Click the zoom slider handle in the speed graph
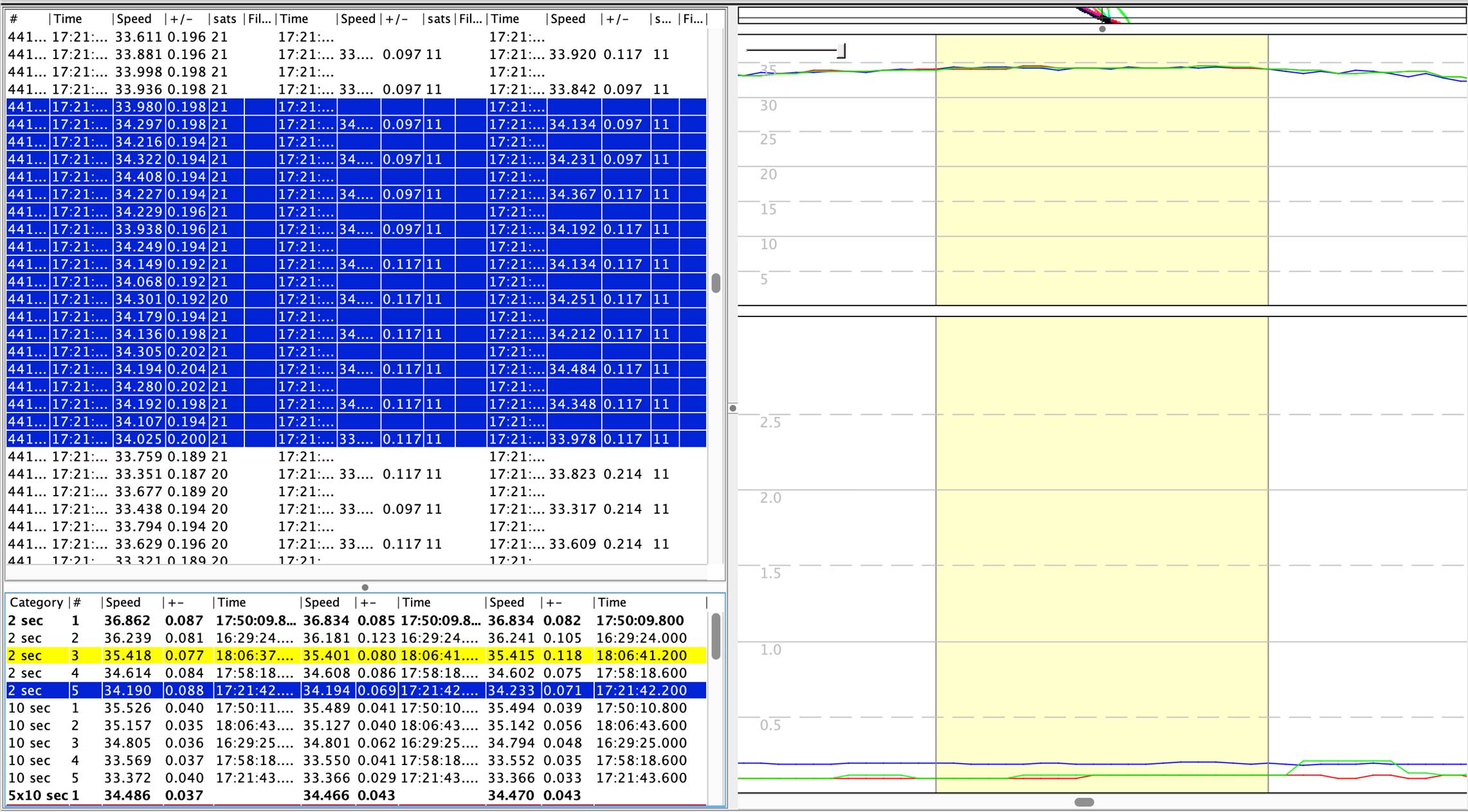 840,51
